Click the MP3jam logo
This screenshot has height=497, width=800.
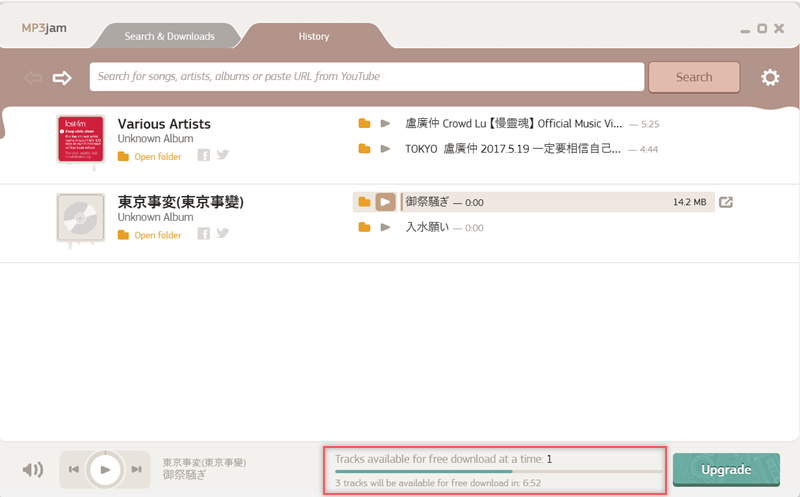[x=44, y=28]
